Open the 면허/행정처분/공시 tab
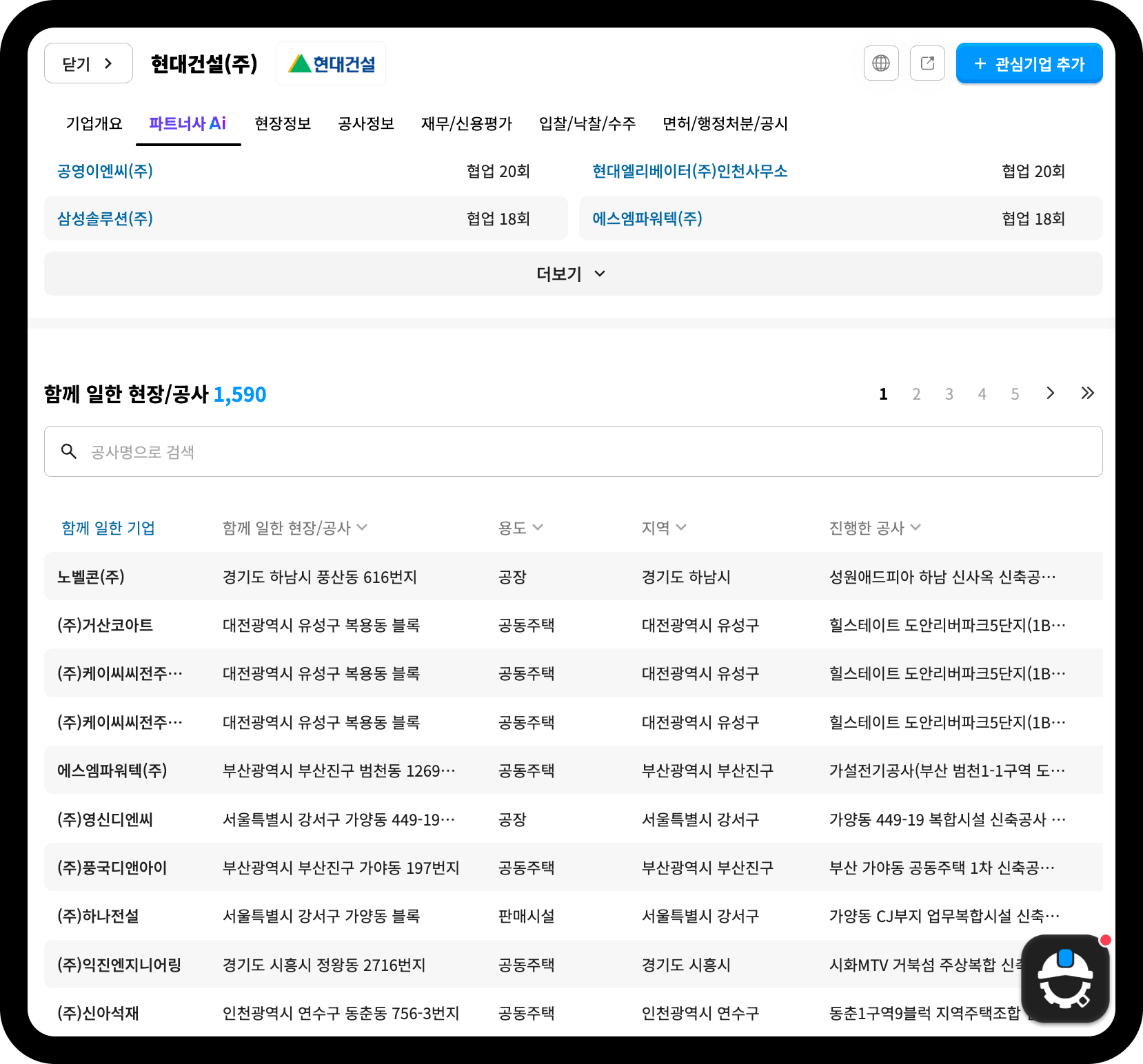Image resolution: width=1143 pixels, height=1064 pixels. tap(725, 123)
